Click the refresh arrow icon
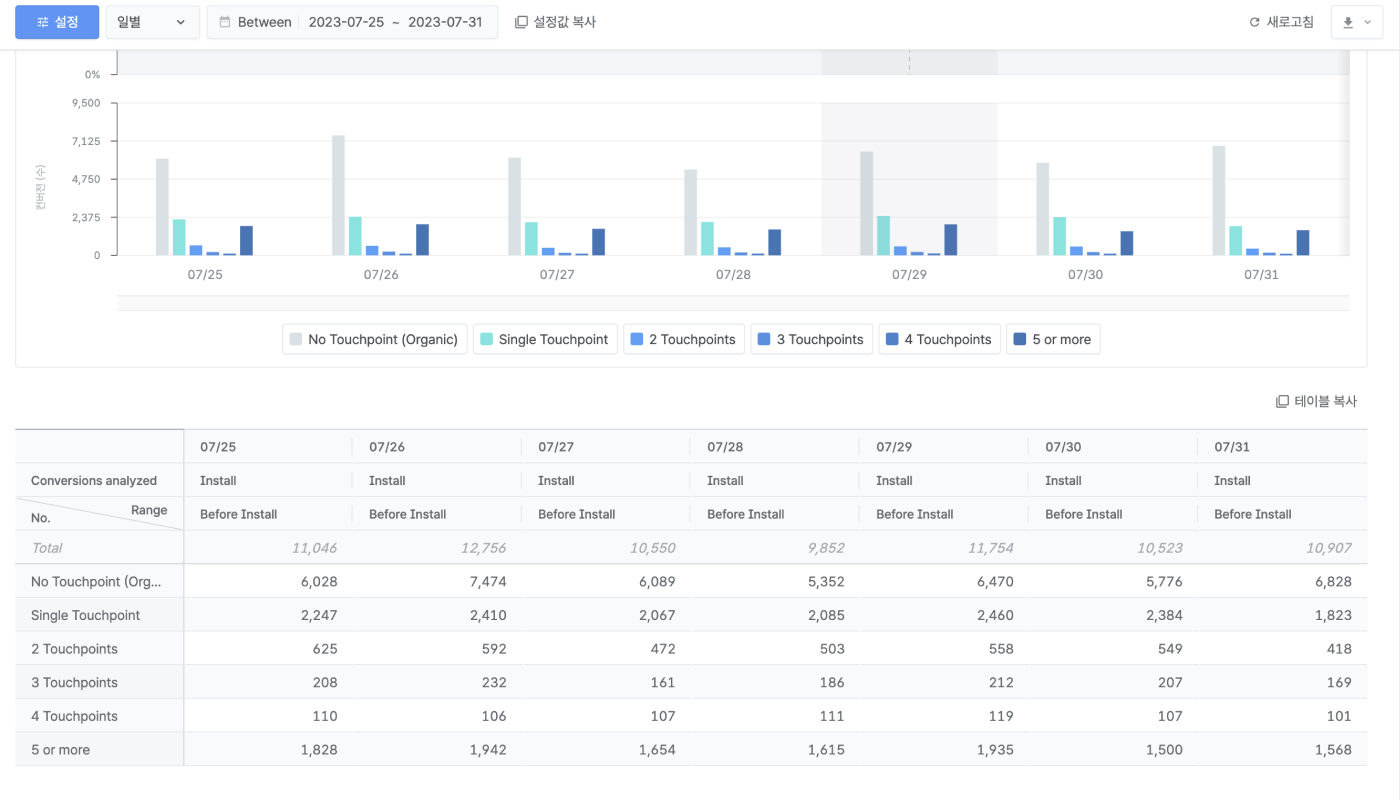 (x=1255, y=22)
